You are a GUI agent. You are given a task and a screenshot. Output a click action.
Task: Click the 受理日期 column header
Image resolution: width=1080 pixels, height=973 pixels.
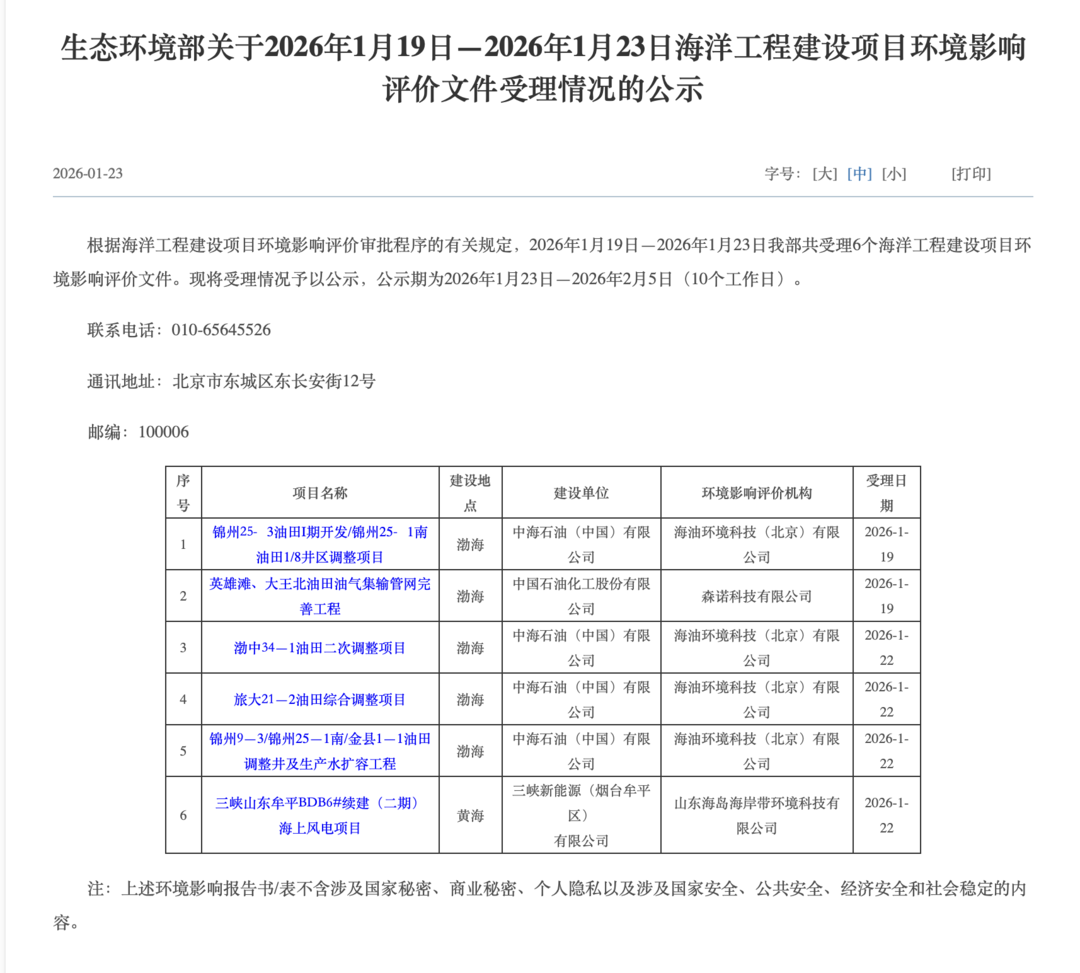click(x=886, y=492)
